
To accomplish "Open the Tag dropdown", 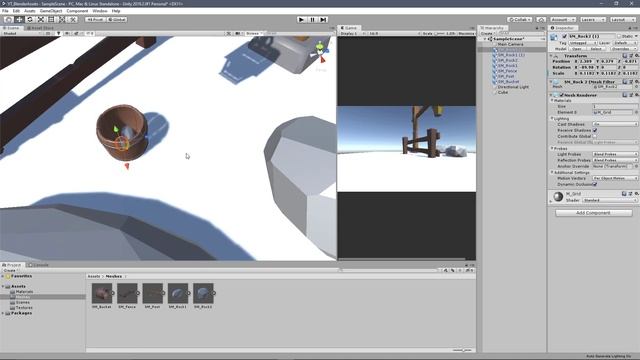I will click(x=583, y=43).
